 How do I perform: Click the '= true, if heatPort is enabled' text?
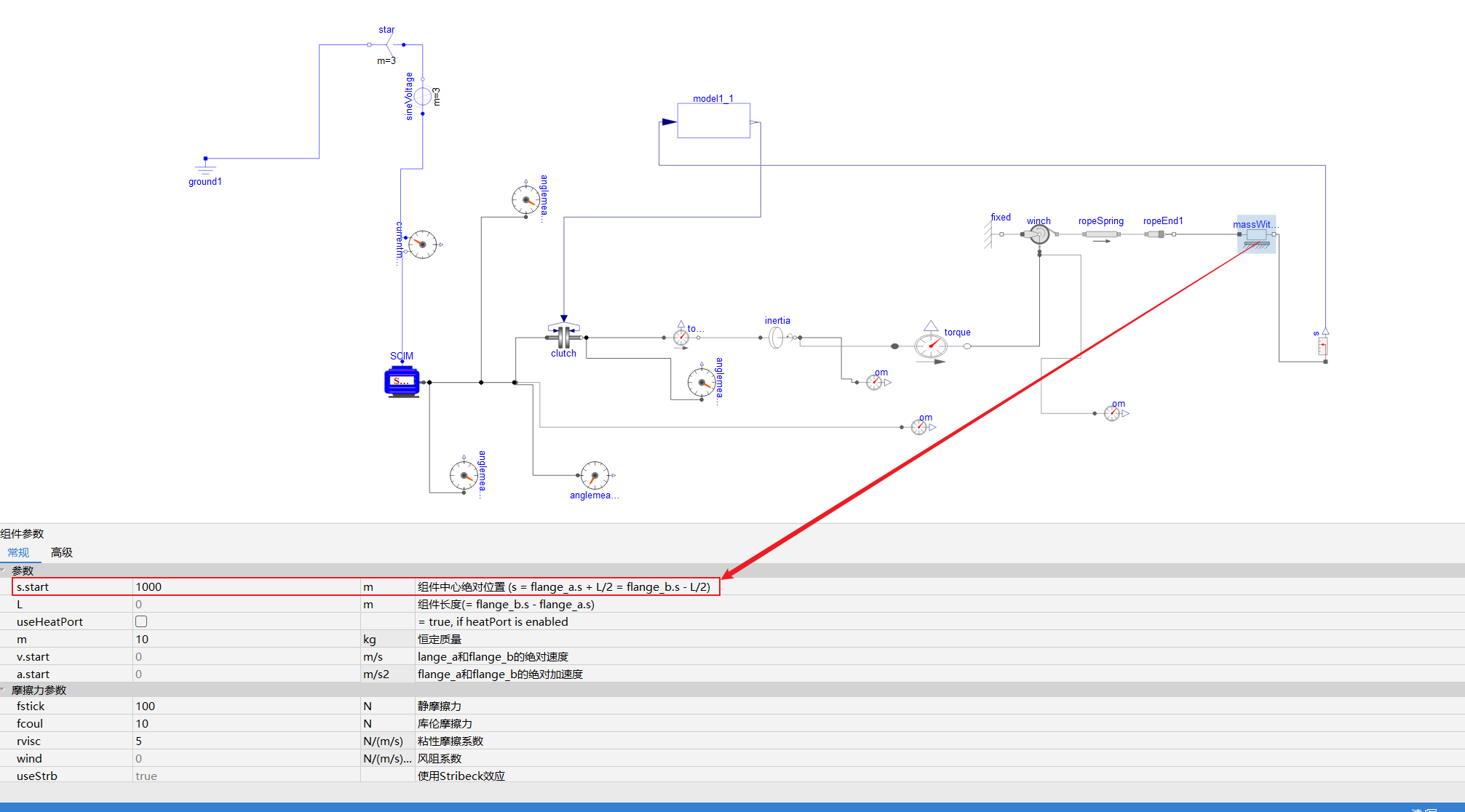click(493, 621)
